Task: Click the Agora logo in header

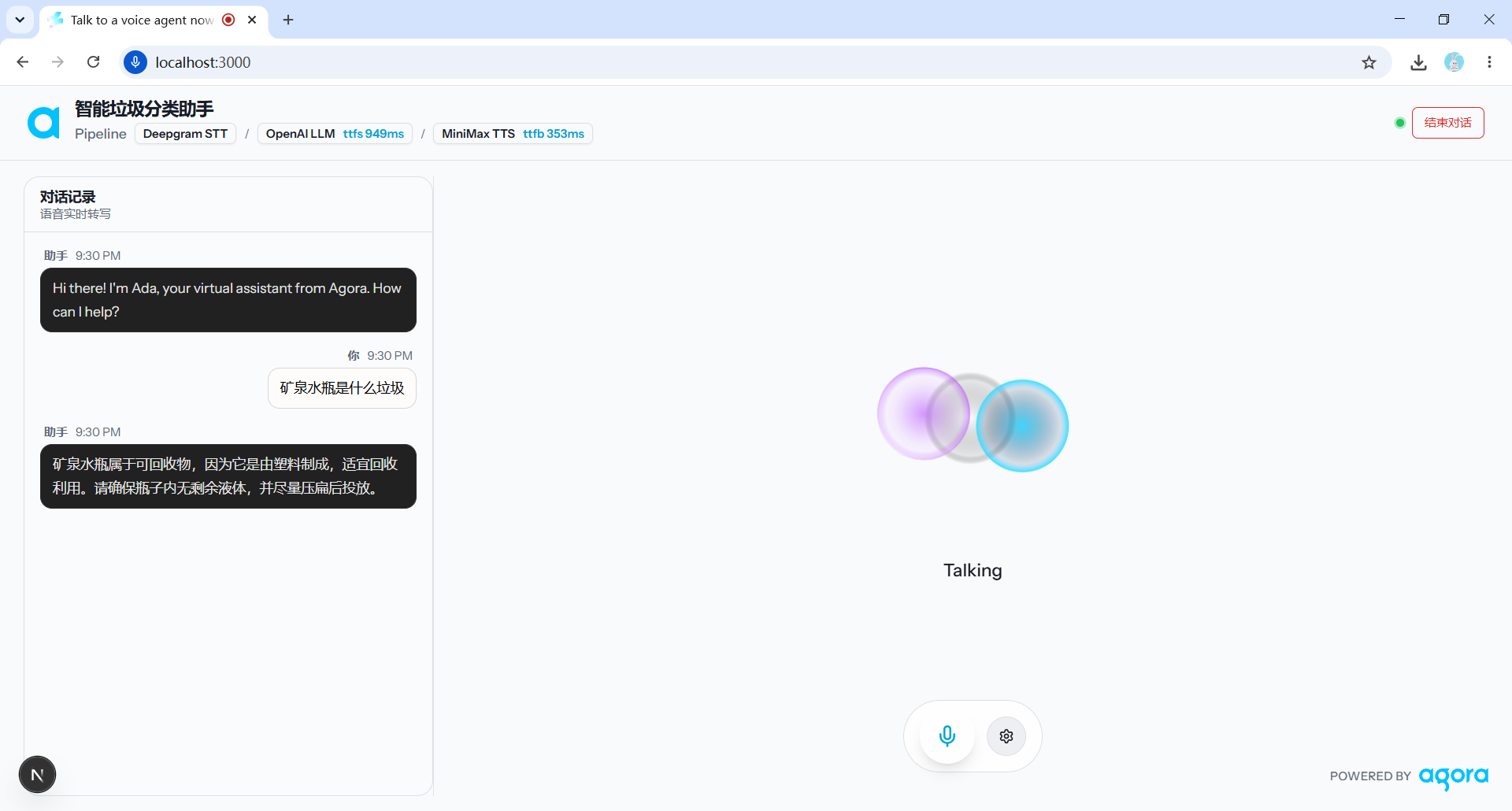Action: [43, 122]
